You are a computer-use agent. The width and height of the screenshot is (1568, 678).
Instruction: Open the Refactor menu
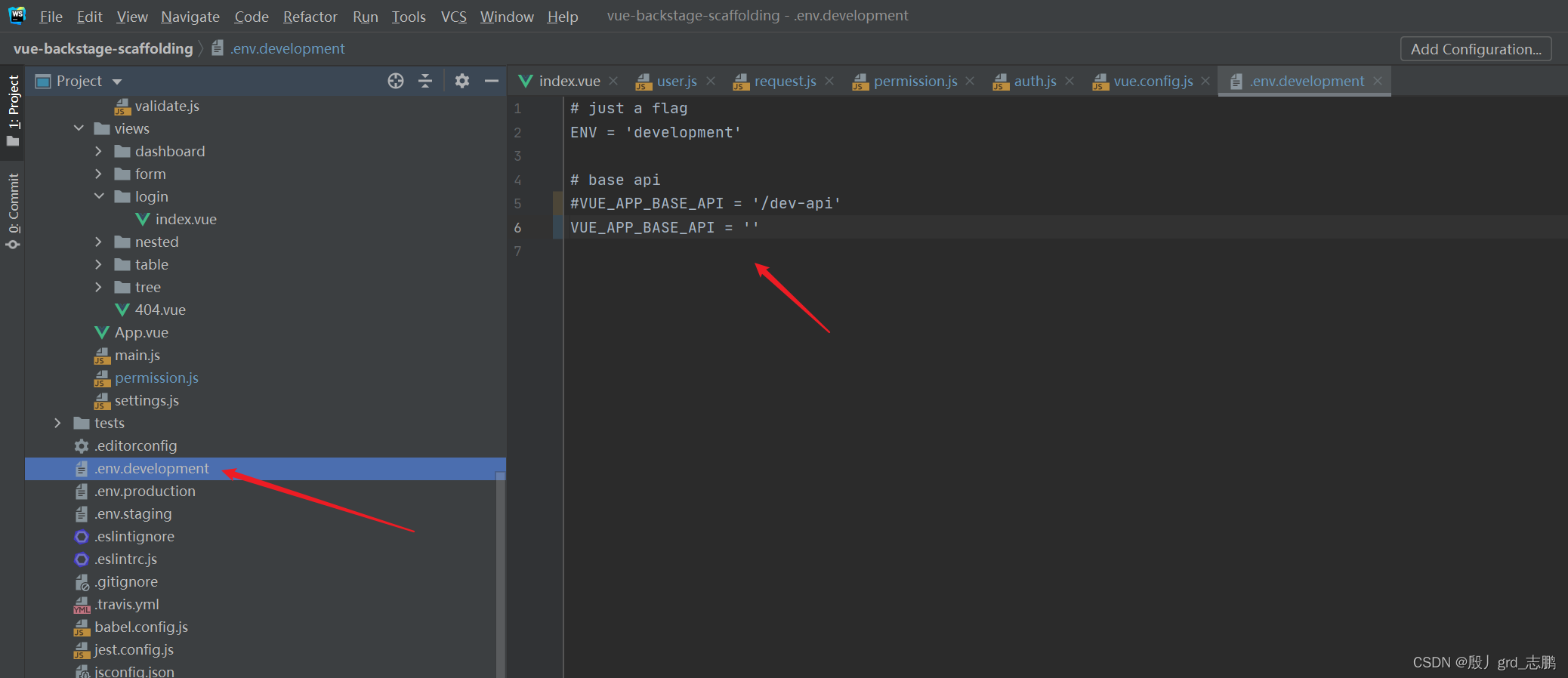(310, 17)
